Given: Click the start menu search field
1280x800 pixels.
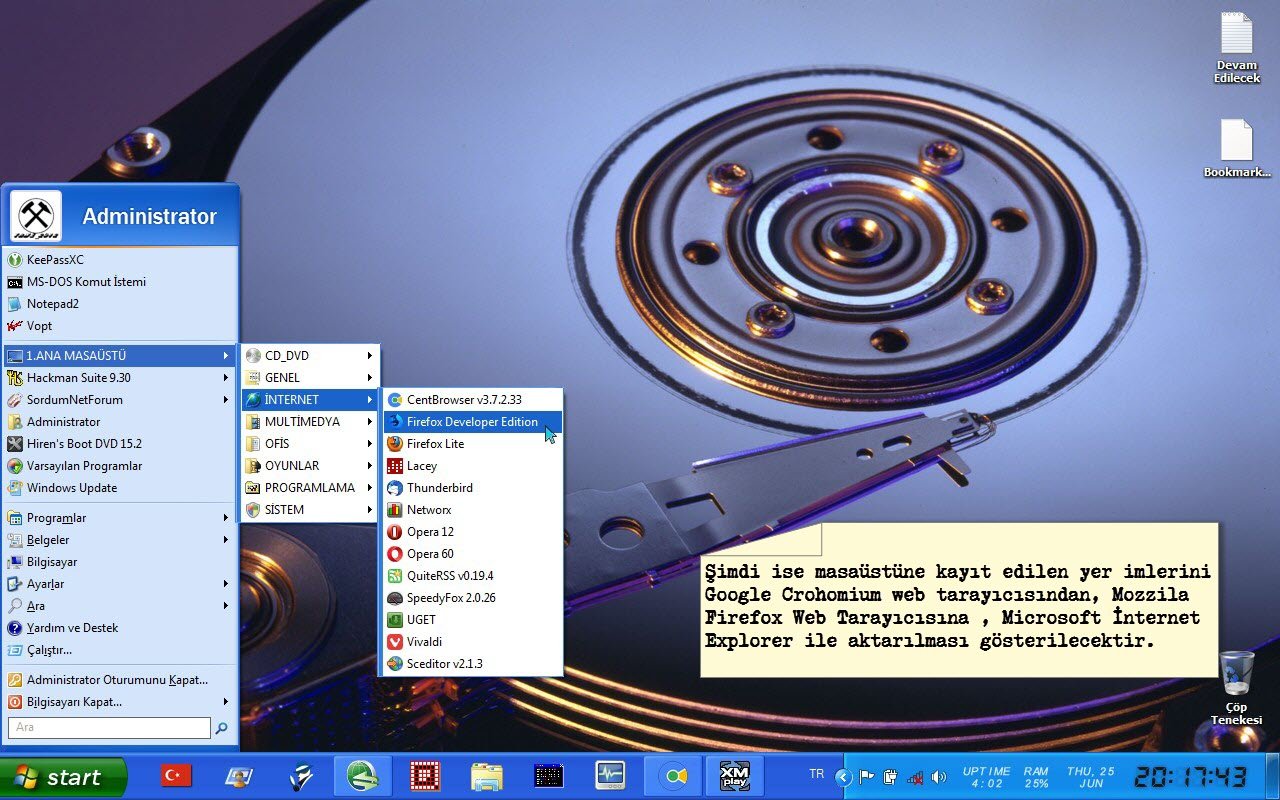Looking at the screenshot, I should click(109, 728).
